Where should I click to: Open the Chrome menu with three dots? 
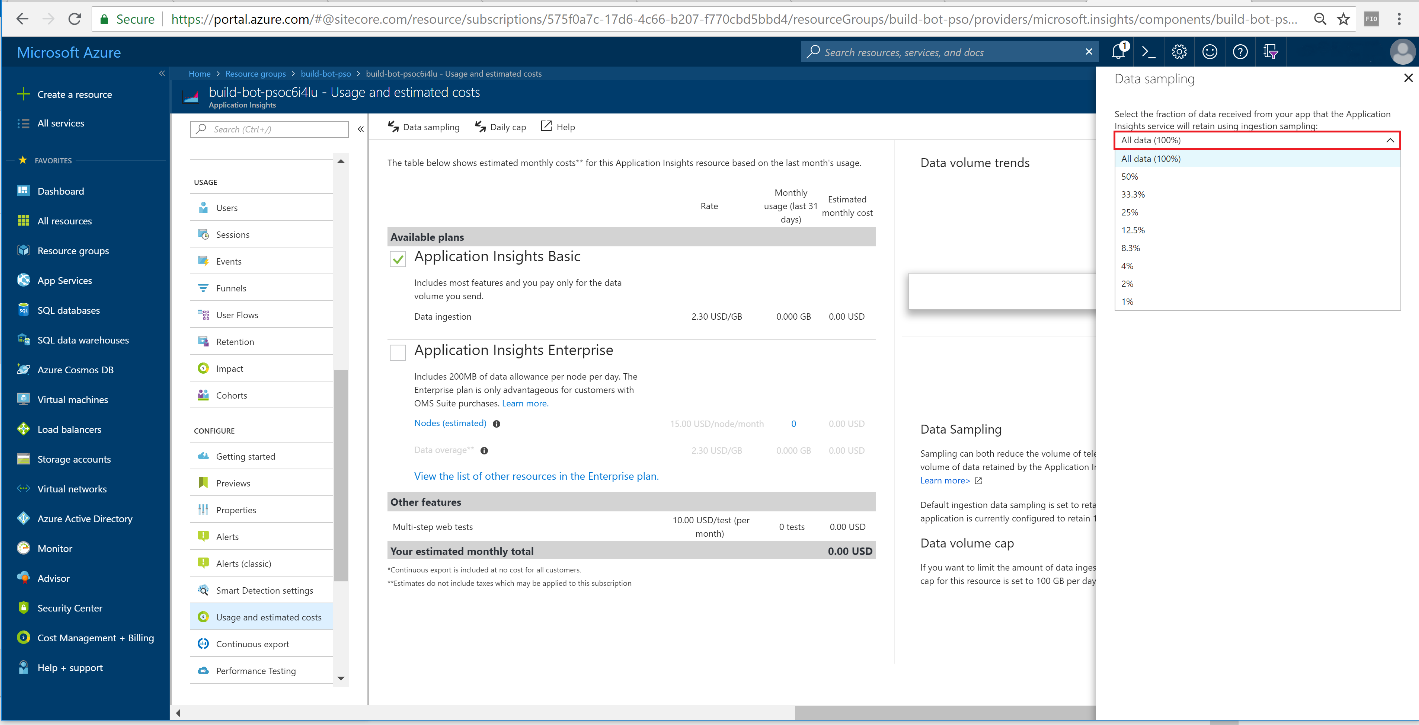click(x=1402, y=19)
